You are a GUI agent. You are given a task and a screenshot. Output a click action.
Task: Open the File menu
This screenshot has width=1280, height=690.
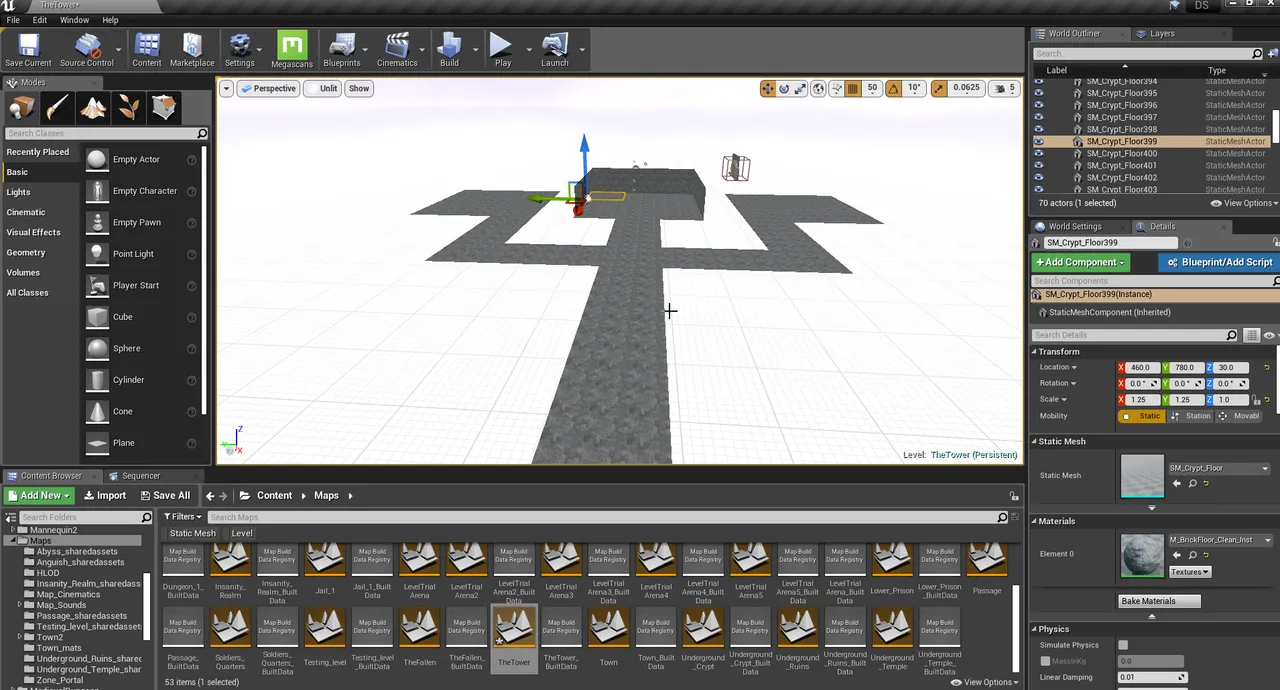coord(13,20)
